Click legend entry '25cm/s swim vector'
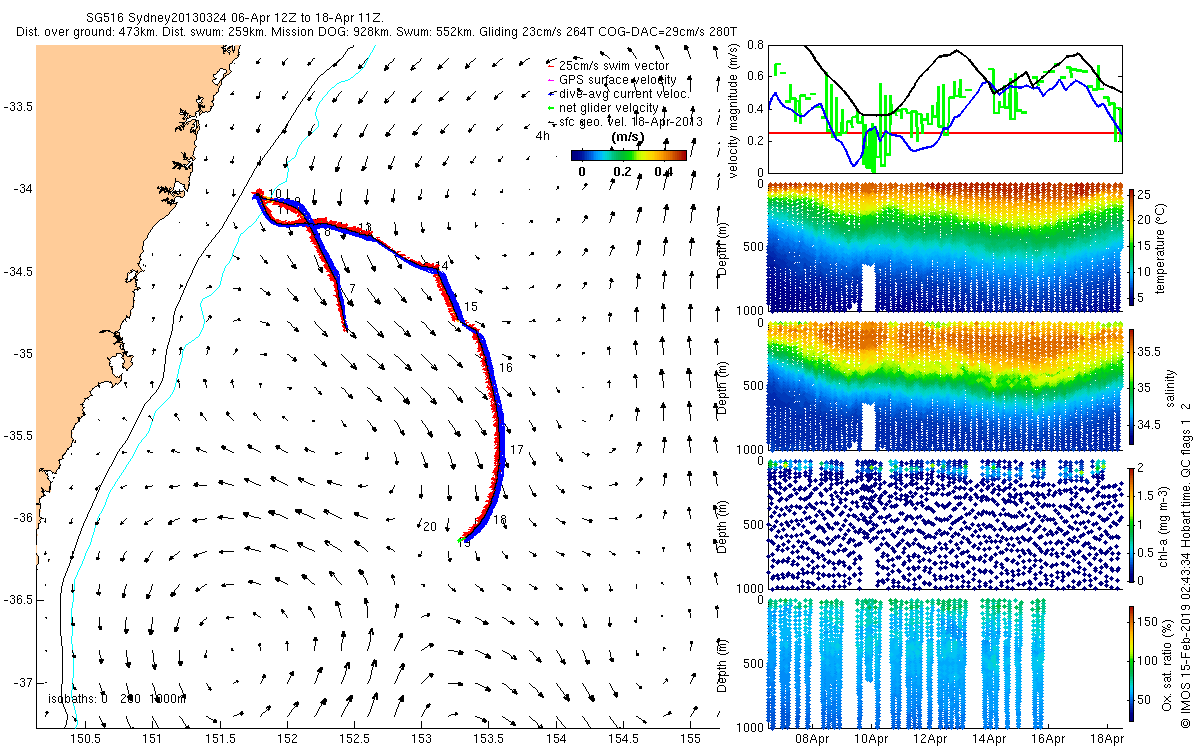This screenshot has width=1200, height=750. 614,65
